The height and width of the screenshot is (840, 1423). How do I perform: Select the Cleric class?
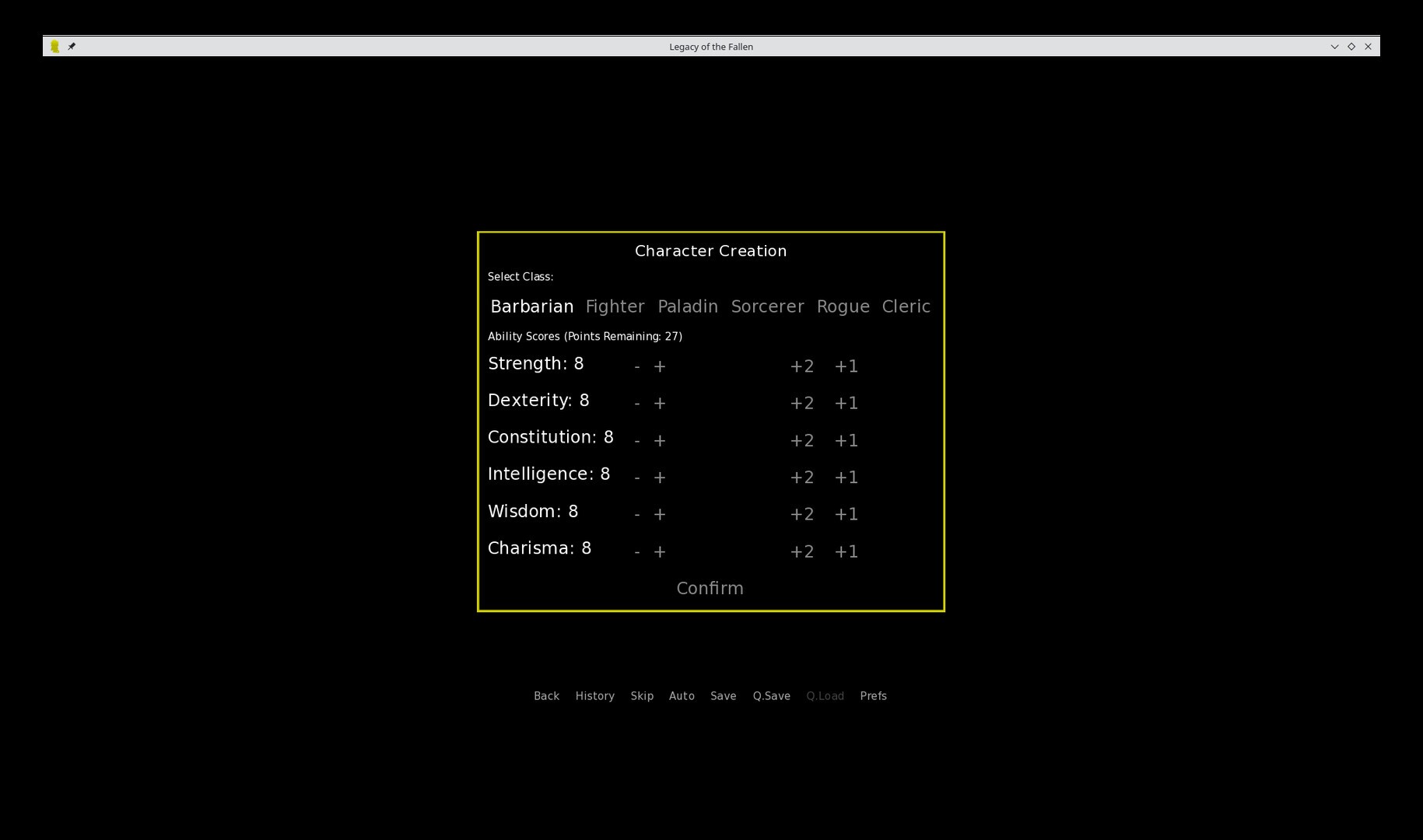[x=905, y=306]
